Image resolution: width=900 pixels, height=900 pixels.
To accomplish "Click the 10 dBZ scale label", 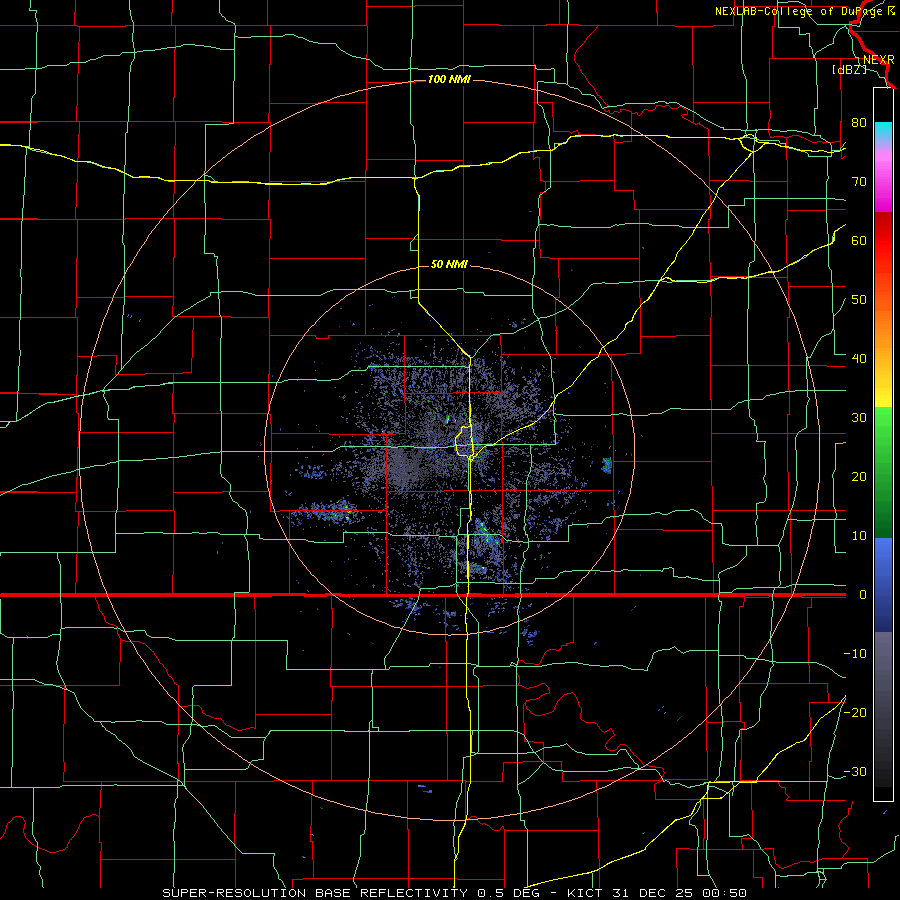I will (859, 536).
